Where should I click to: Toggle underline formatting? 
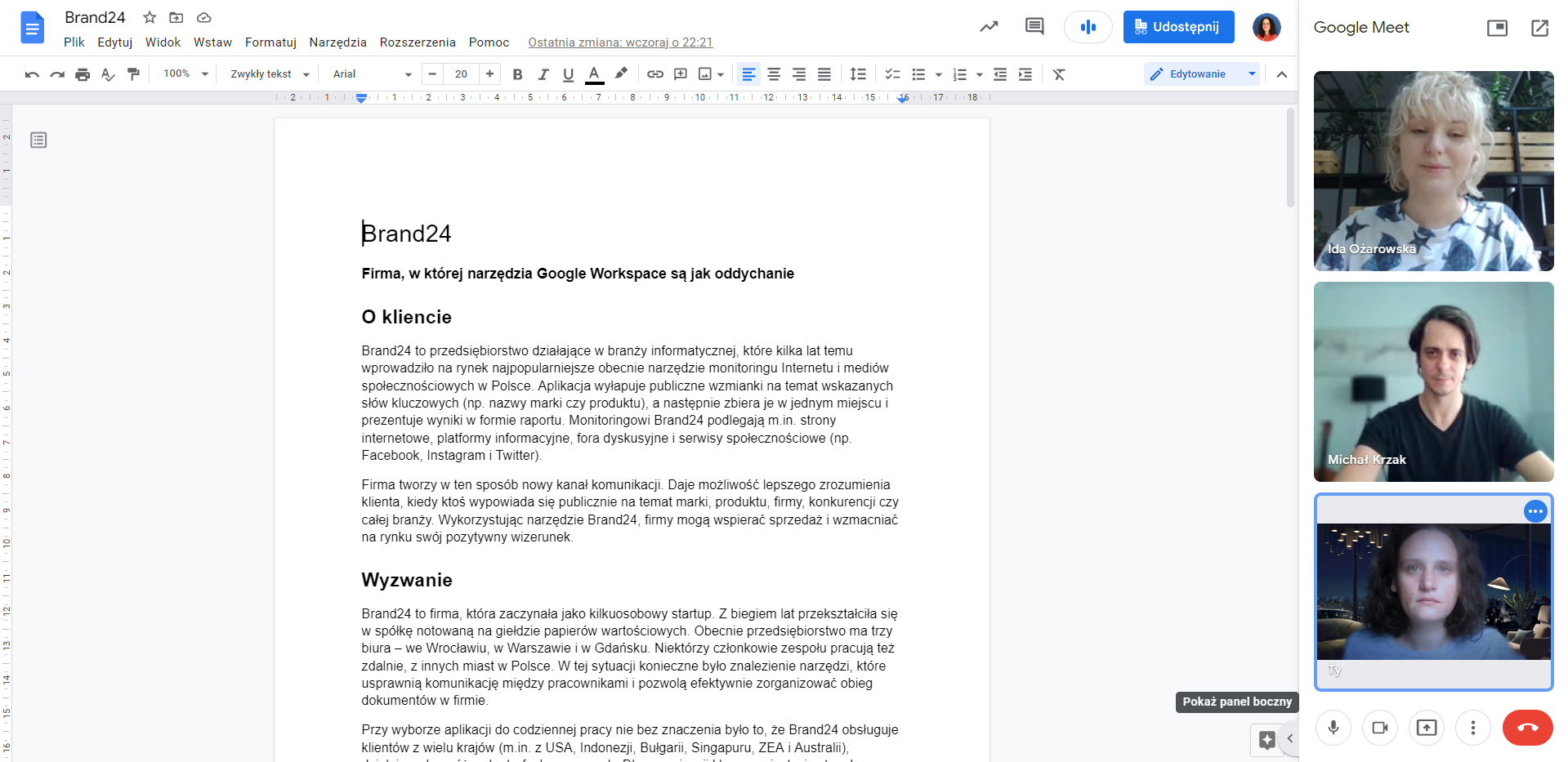tap(568, 74)
